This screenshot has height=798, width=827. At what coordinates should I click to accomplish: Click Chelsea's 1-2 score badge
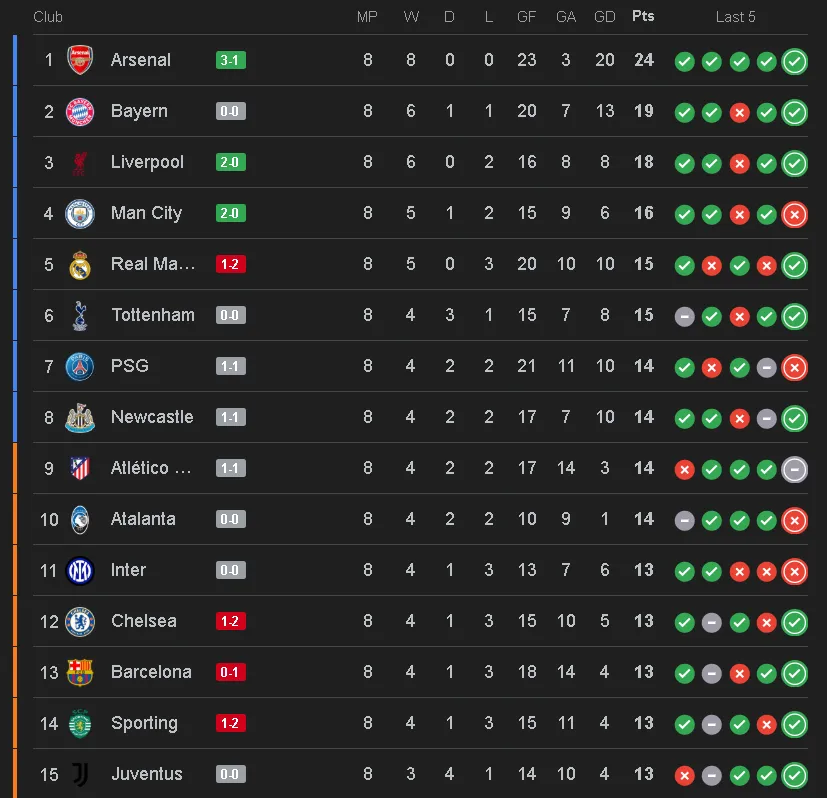coord(230,621)
